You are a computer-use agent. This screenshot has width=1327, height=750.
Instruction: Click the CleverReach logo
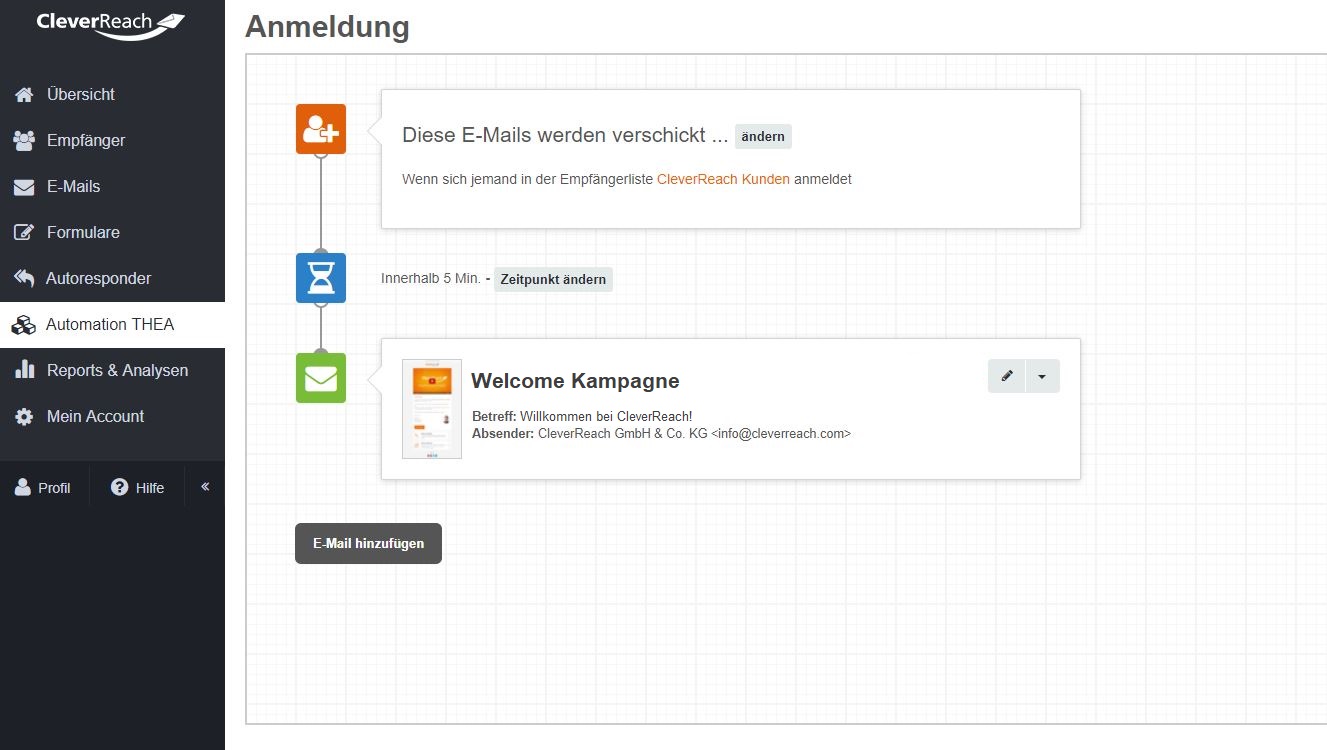pos(111,25)
